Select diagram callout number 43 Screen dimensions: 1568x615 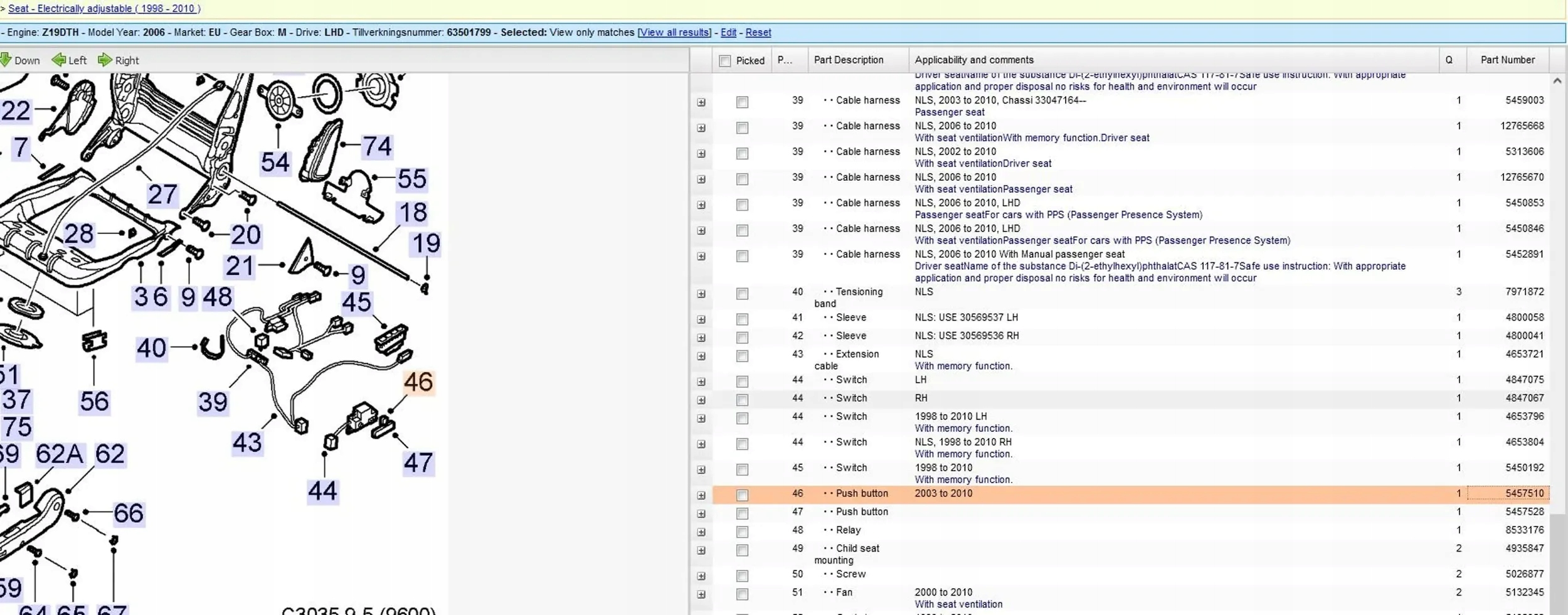pos(246,443)
